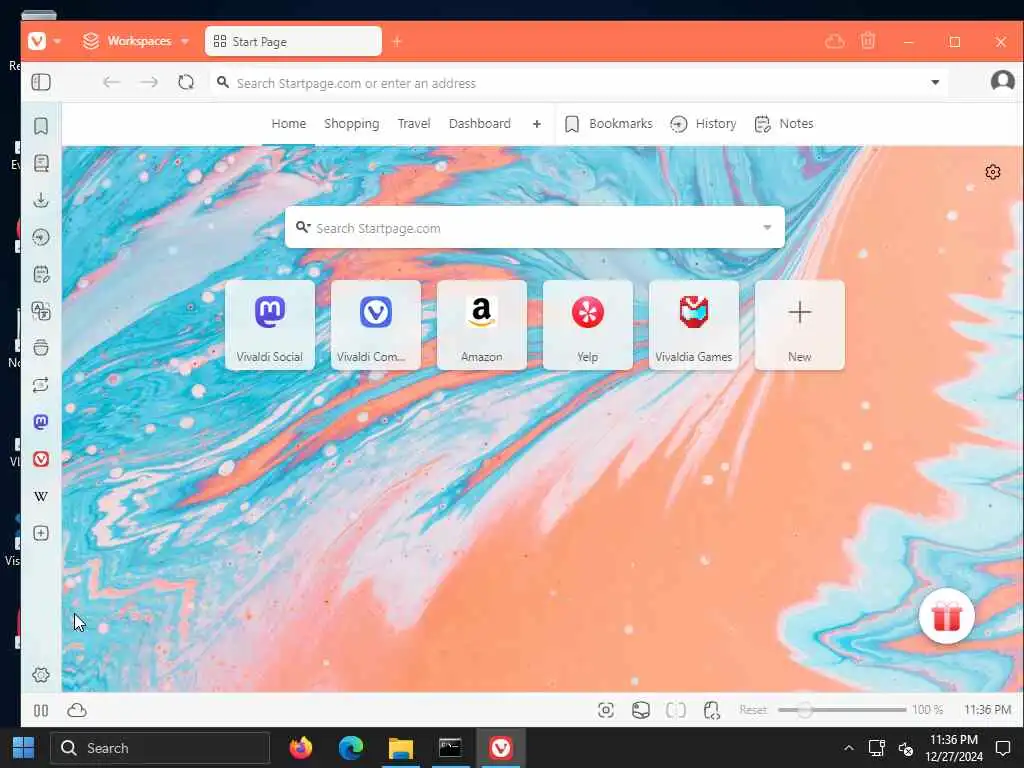The width and height of the screenshot is (1024, 768).
Task: Open the Reading List panel
Action: [41, 163]
